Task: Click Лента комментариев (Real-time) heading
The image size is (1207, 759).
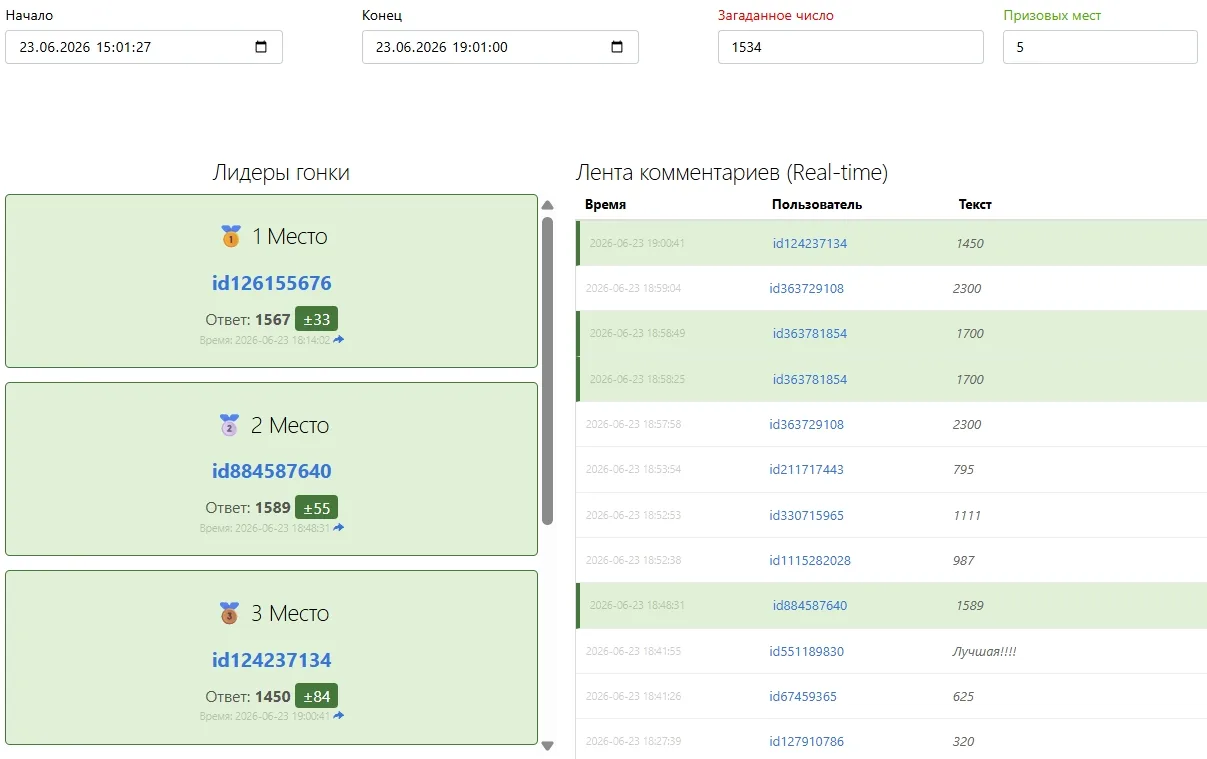Action: coord(732,173)
